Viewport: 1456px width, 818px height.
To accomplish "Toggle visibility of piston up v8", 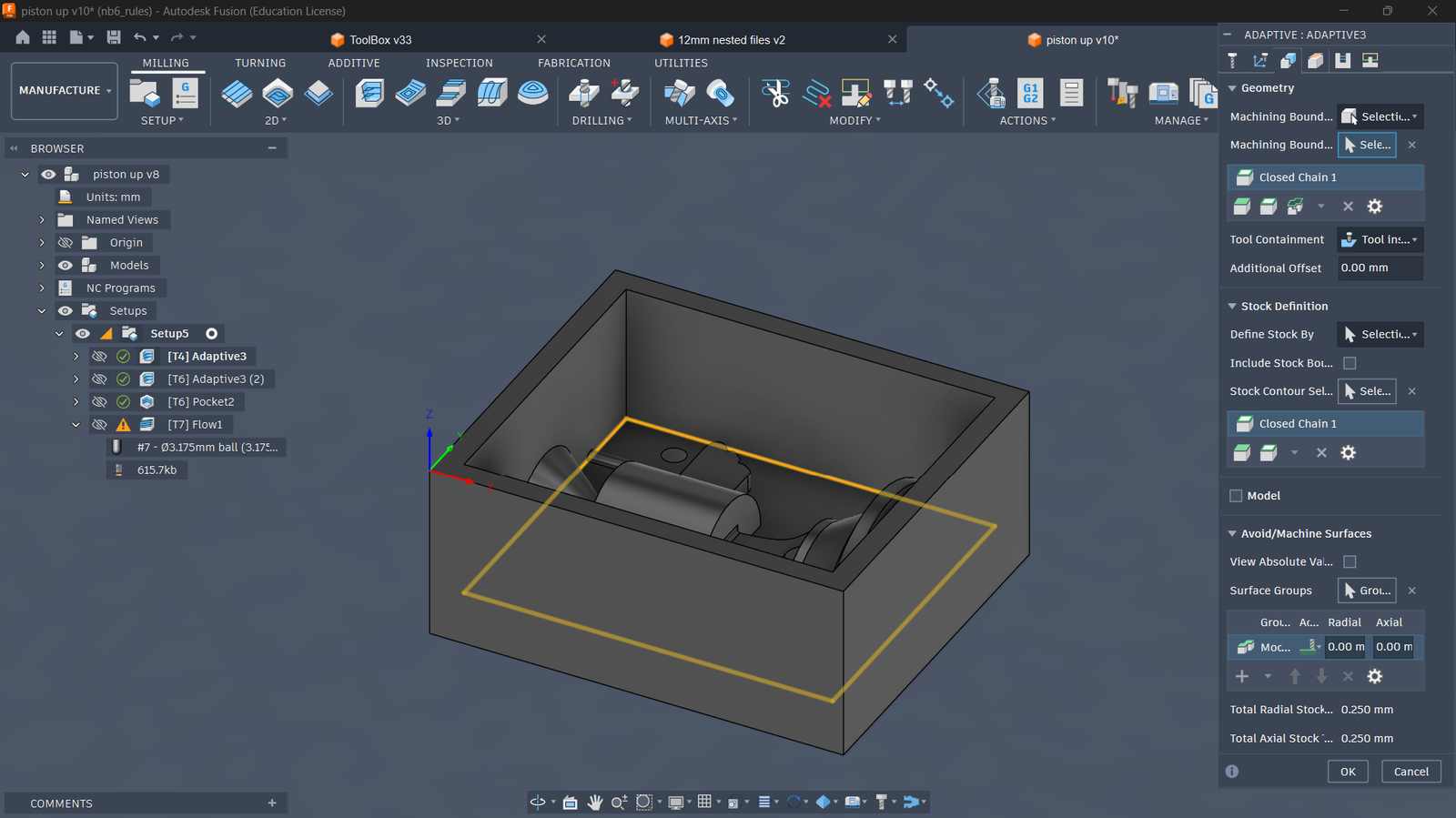I will [48, 174].
